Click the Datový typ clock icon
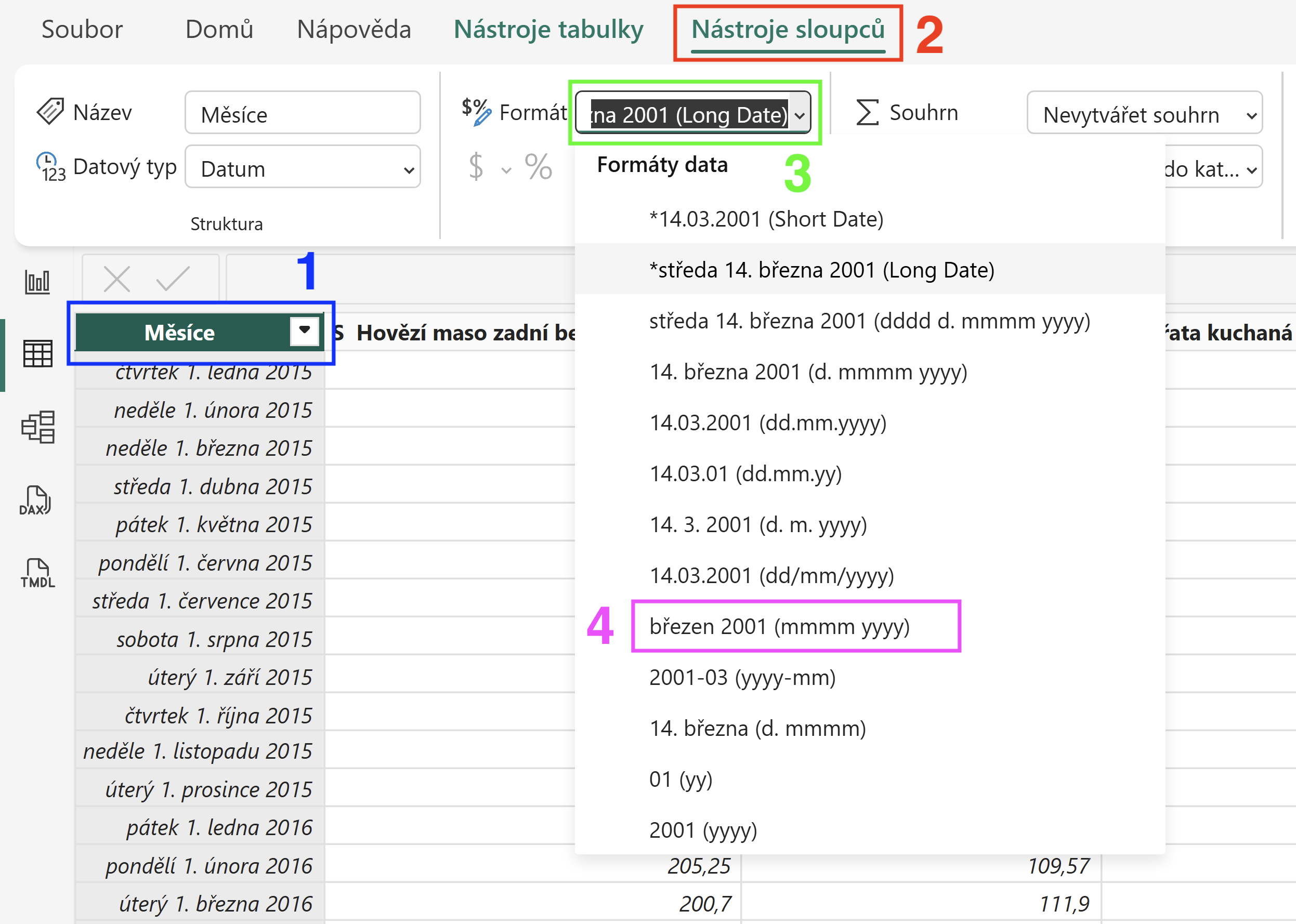This screenshot has width=1296, height=924. tap(50, 167)
